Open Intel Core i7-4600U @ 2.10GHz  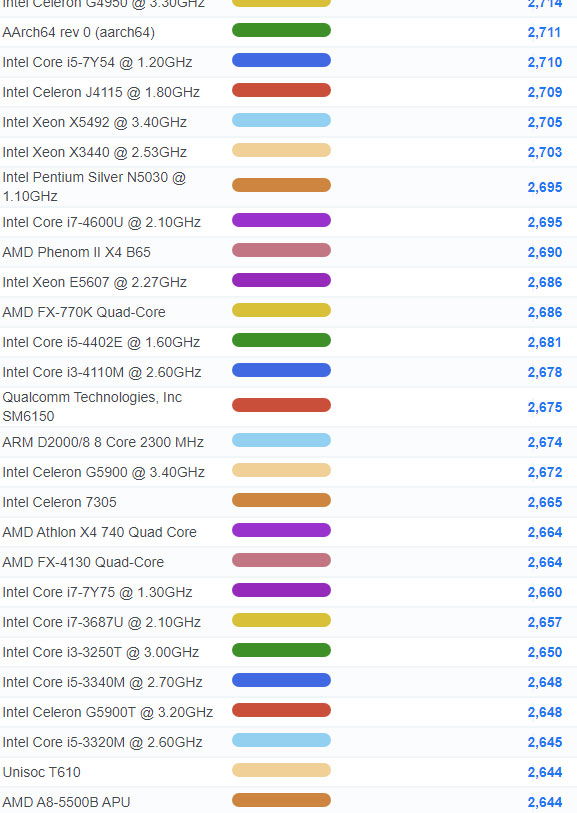pyautogui.click(x=102, y=222)
